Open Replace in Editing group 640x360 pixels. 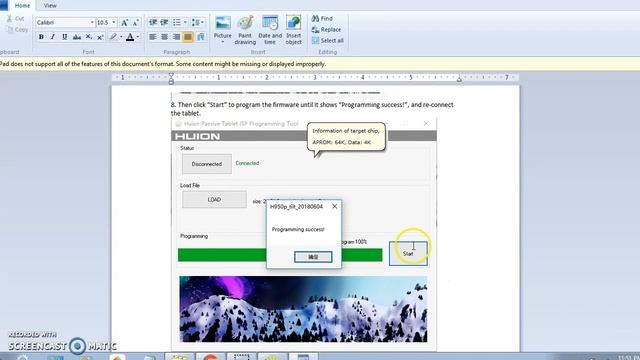tap(327, 29)
